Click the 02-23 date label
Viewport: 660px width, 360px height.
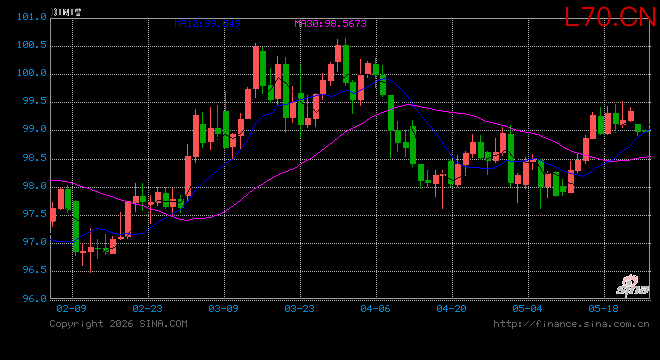(147, 309)
